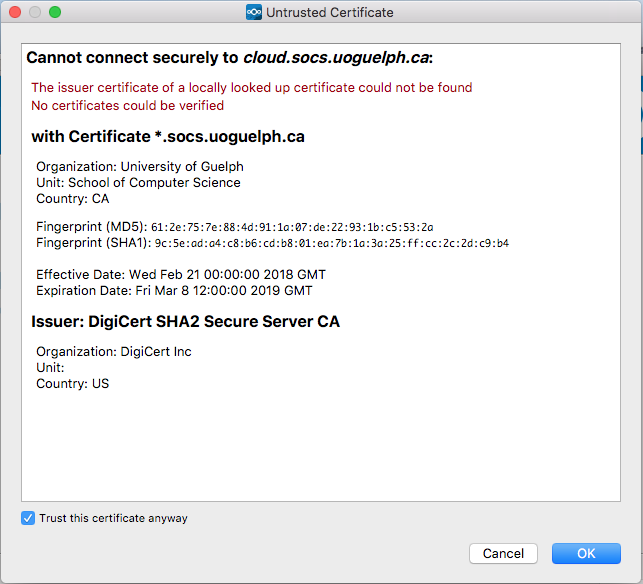The width and height of the screenshot is (643, 584).
Task: Click the Certificate *.socs.uoguelph.ca heading
Action: (167, 136)
